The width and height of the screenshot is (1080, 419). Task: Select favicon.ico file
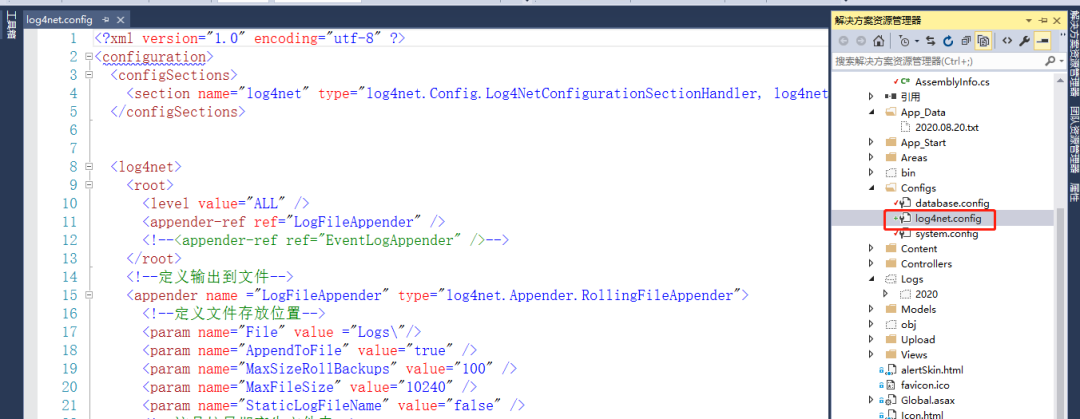(x=925, y=385)
